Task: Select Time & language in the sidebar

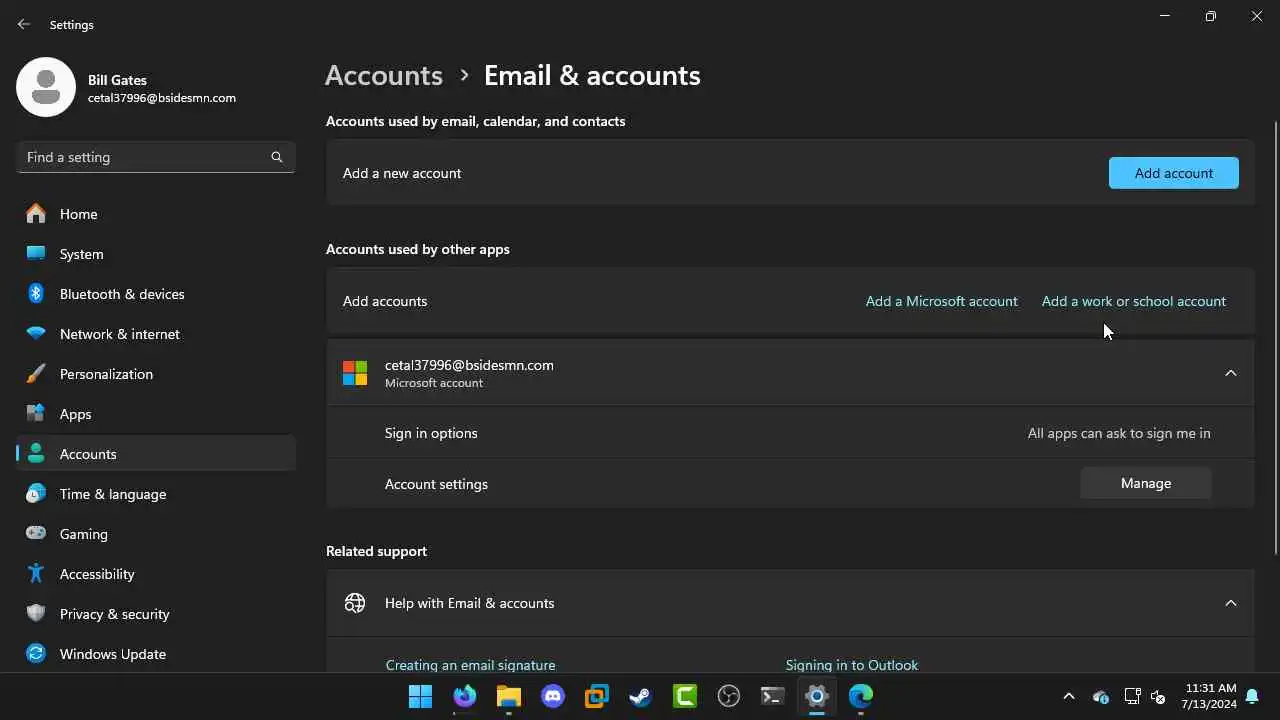Action: click(156, 494)
